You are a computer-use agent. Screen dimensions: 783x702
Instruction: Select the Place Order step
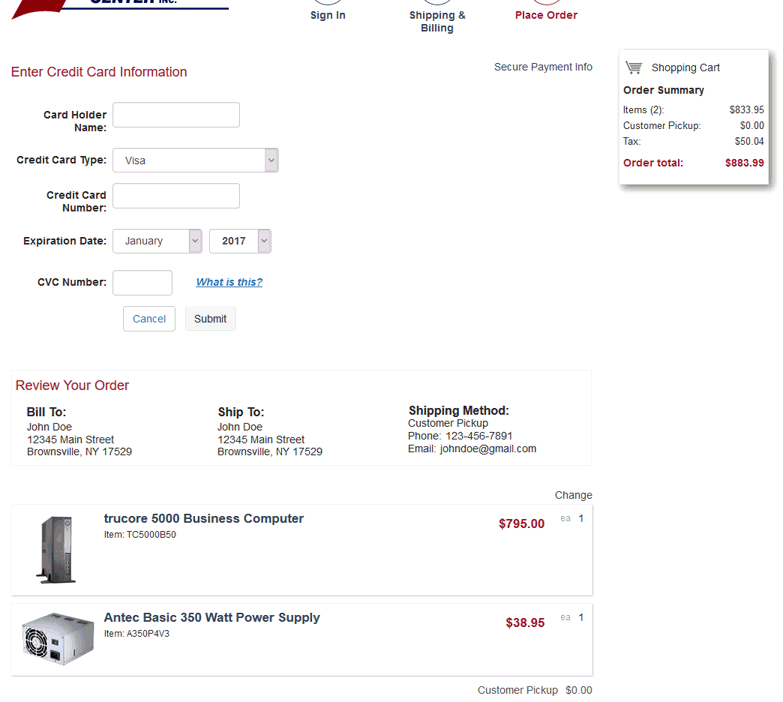(x=546, y=15)
